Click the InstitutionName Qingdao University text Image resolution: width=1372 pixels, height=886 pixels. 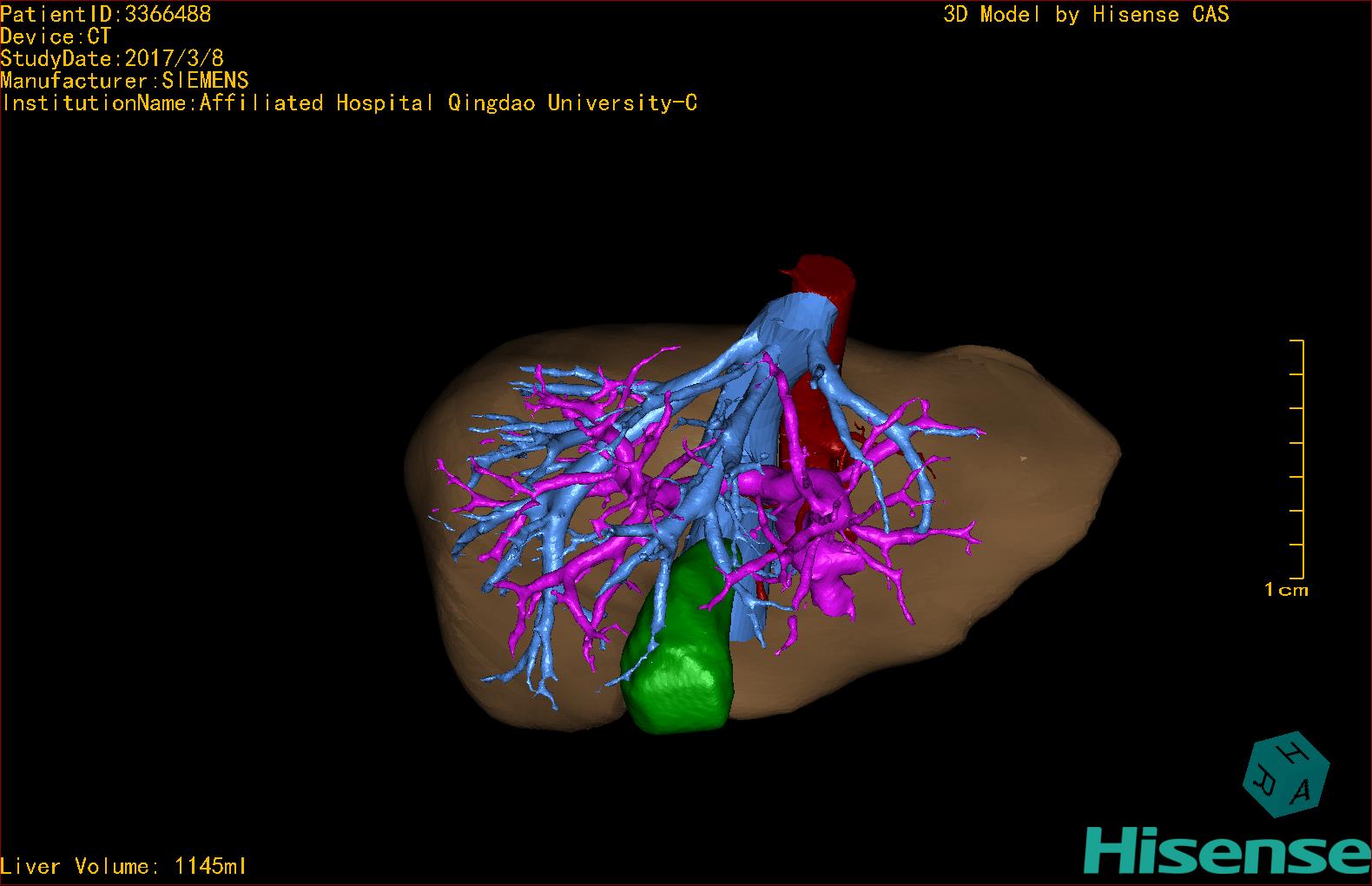[x=349, y=103]
